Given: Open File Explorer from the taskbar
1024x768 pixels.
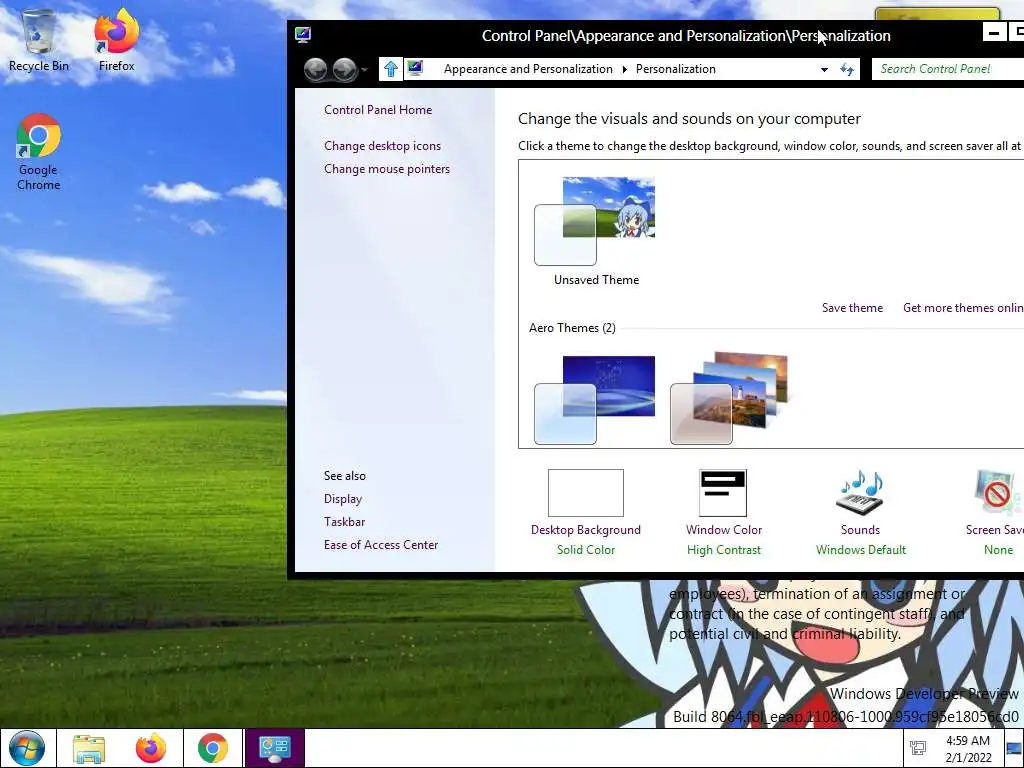Looking at the screenshot, I should tap(89, 748).
